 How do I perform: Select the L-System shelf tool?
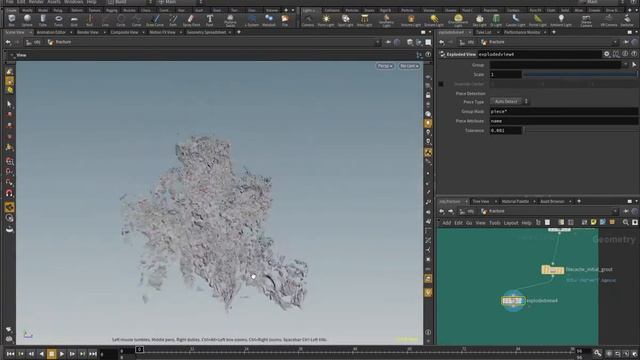[x=252, y=20]
